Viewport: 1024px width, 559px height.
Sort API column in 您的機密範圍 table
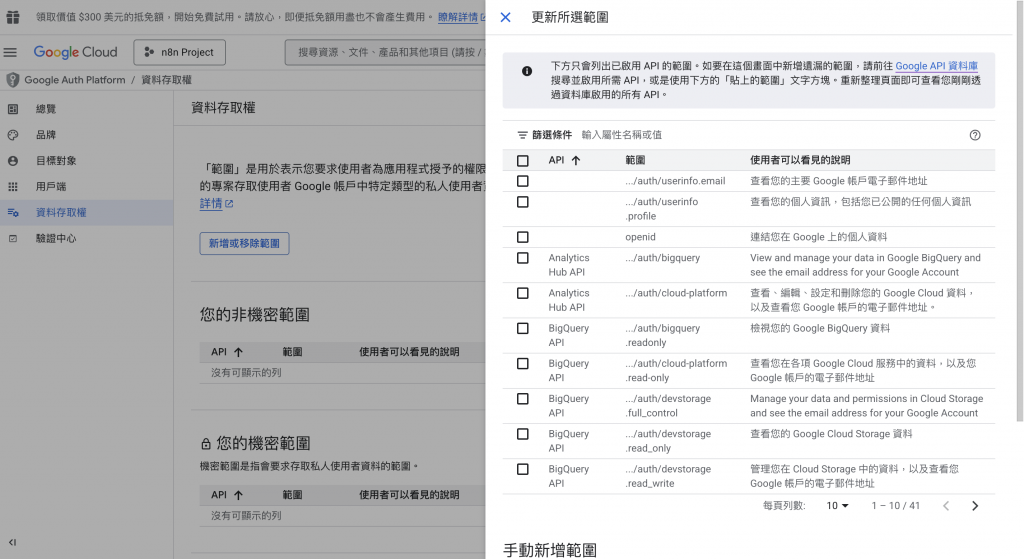pos(238,495)
